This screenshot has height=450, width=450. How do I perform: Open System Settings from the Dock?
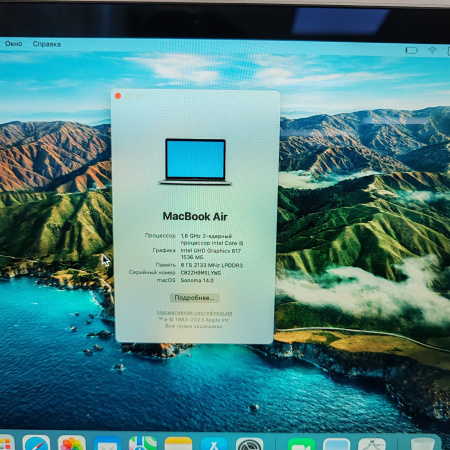(249, 444)
